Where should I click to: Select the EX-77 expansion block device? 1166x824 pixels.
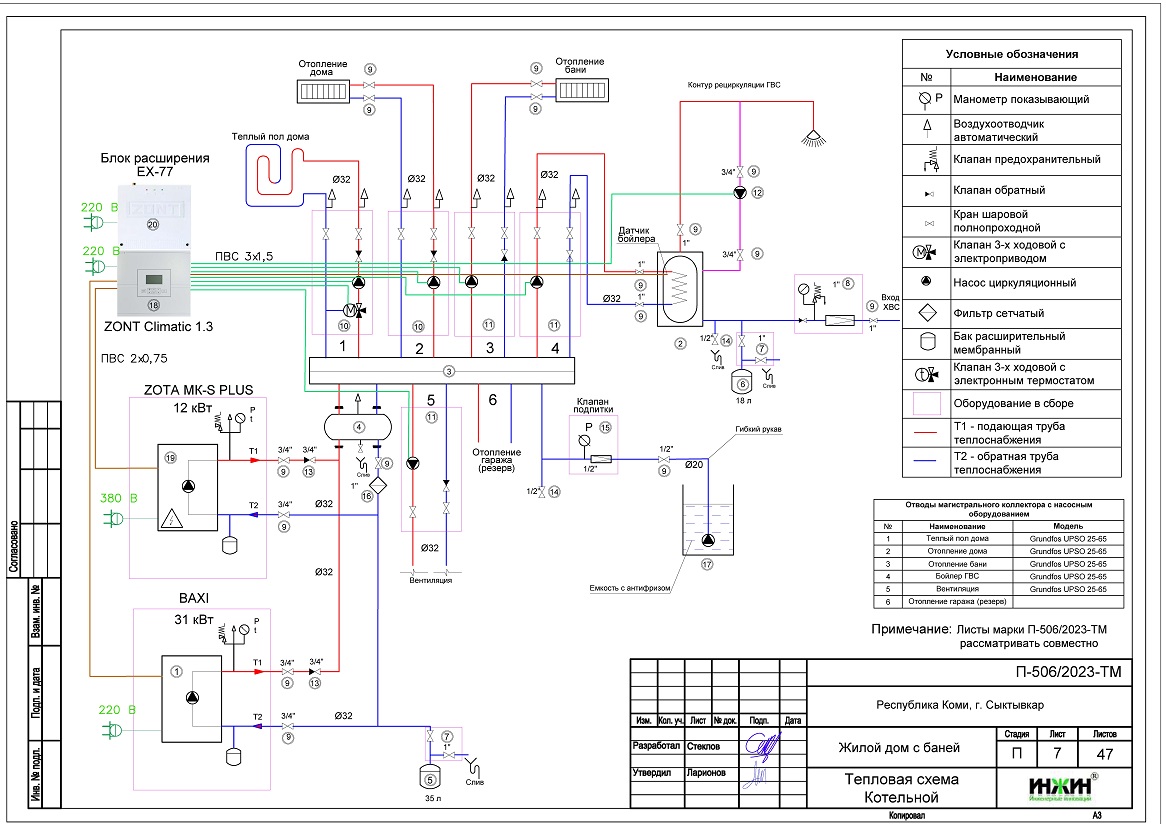tap(153, 219)
